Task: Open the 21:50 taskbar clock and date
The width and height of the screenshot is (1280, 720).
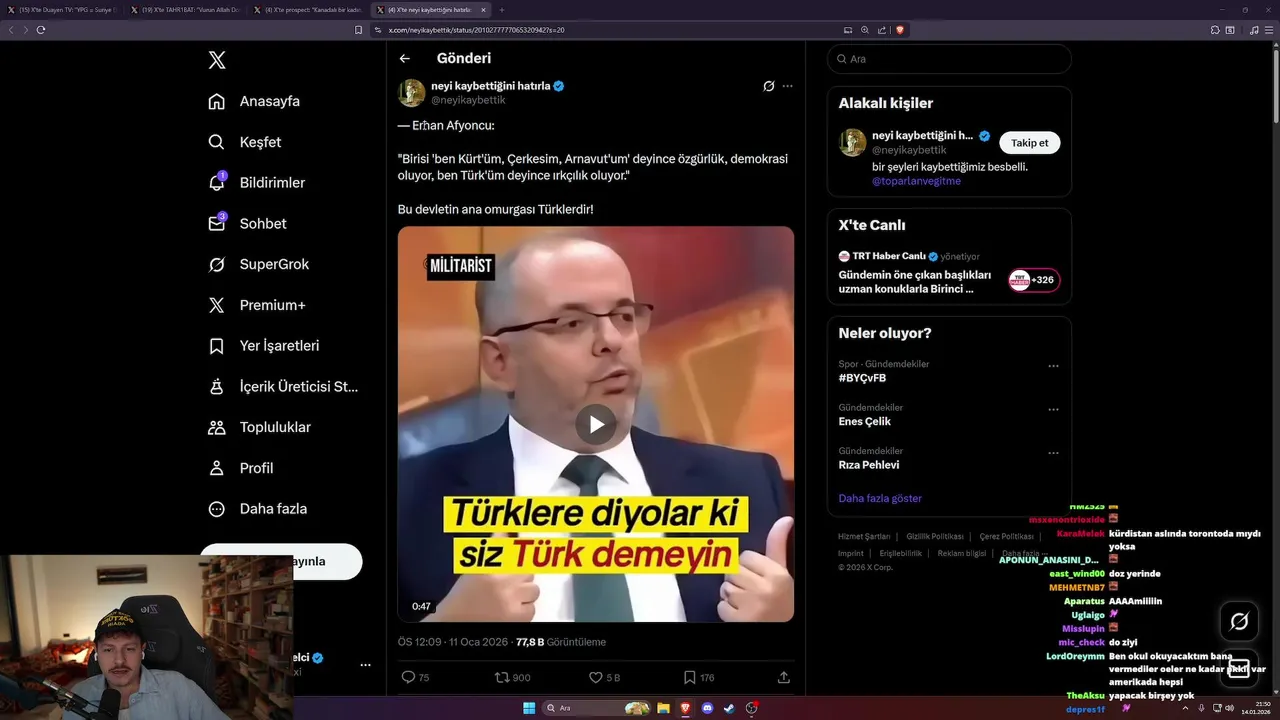Action: click(1255, 708)
